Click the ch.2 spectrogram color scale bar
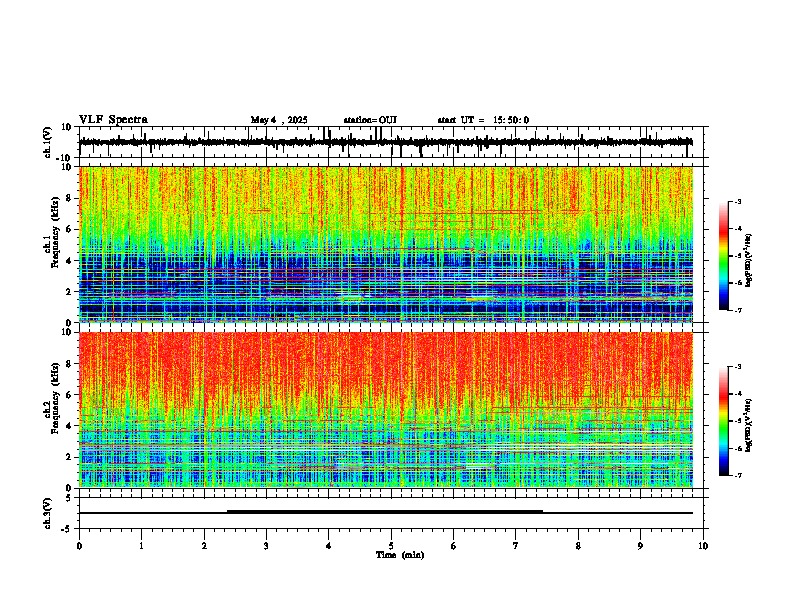 [x=724, y=421]
